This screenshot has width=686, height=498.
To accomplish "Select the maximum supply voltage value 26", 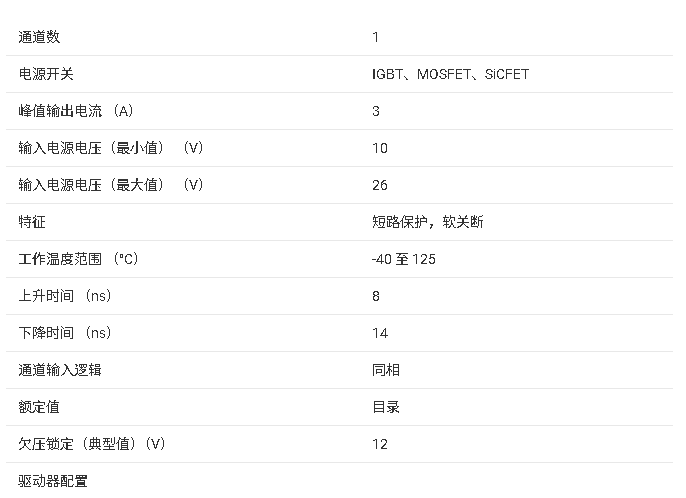I will (380, 185).
